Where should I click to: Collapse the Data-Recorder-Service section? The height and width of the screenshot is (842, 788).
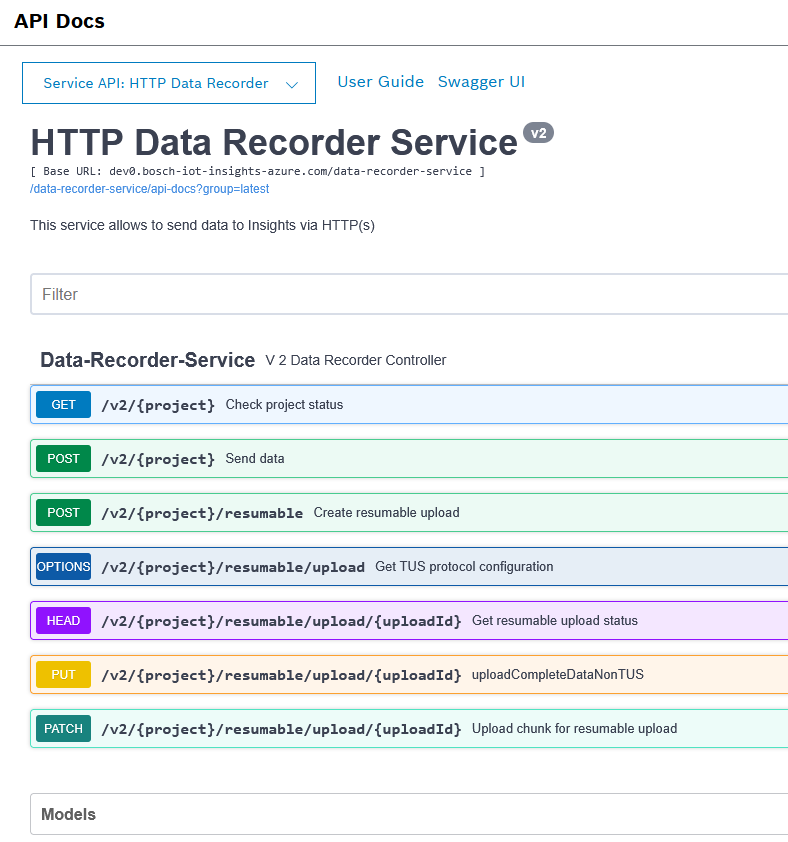[x=147, y=360]
